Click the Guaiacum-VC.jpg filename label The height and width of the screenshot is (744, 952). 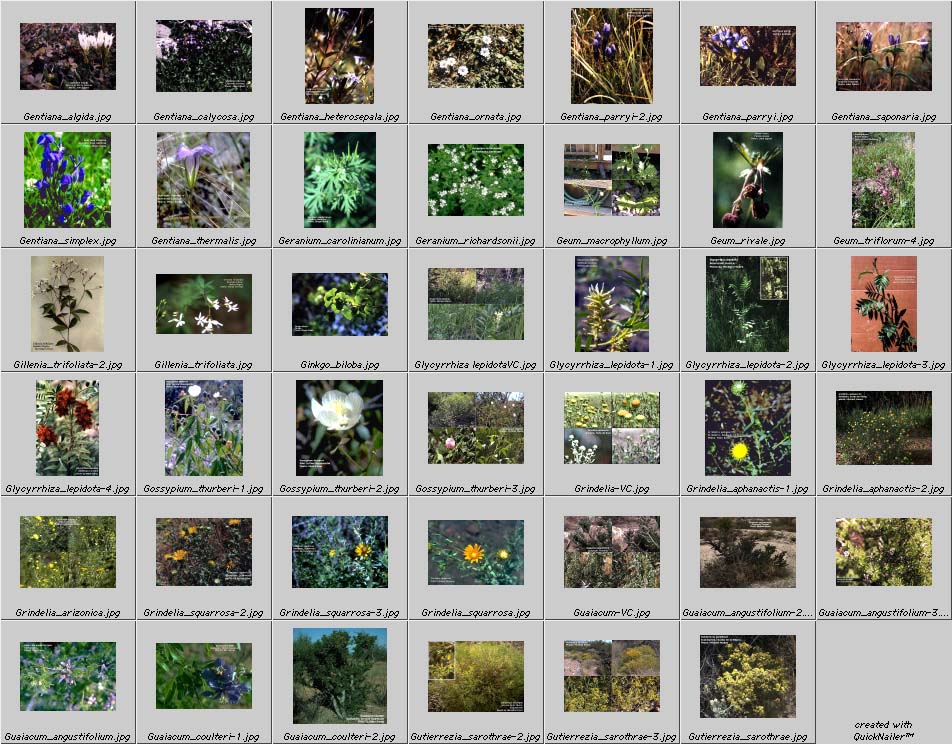coord(612,613)
